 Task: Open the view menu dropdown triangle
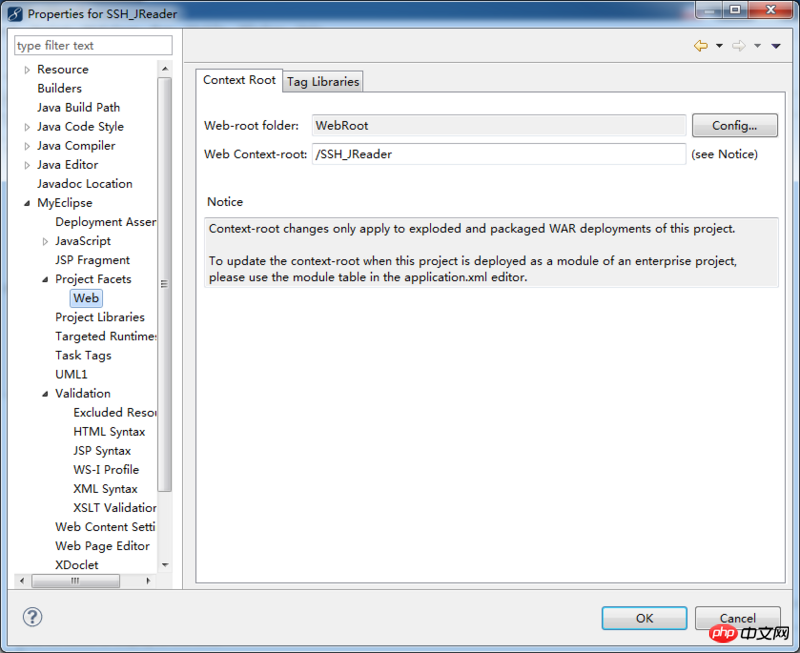tap(776, 46)
